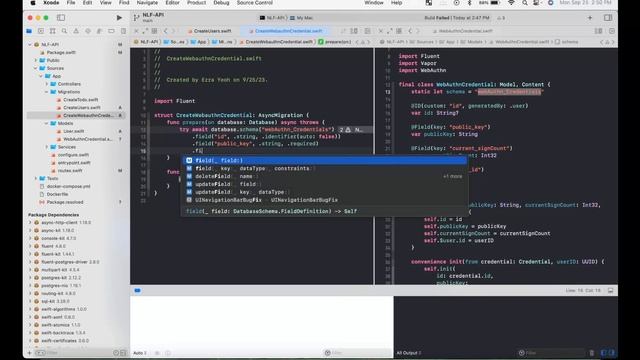Viewport: 640px width, 360px height.
Task: Open CreateTodo.swift in the navigator
Action: tap(80, 100)
